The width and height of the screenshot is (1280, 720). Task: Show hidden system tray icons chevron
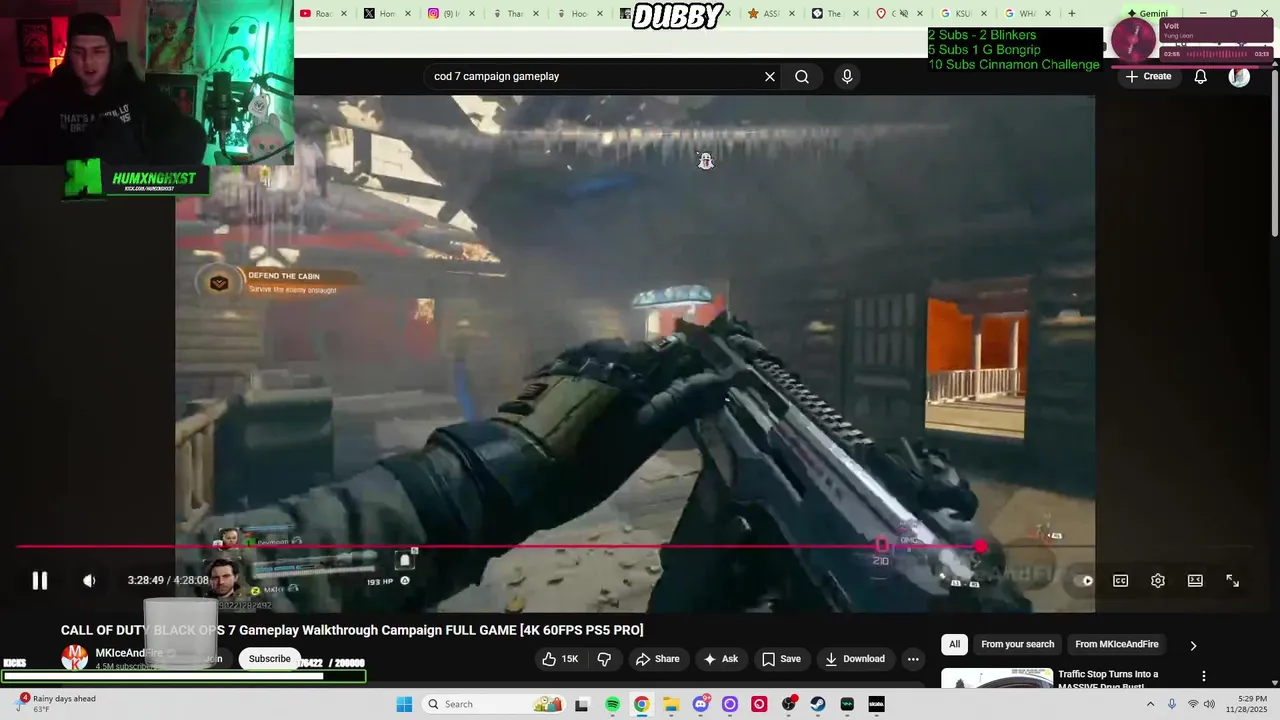click(x=1150, y=704)
